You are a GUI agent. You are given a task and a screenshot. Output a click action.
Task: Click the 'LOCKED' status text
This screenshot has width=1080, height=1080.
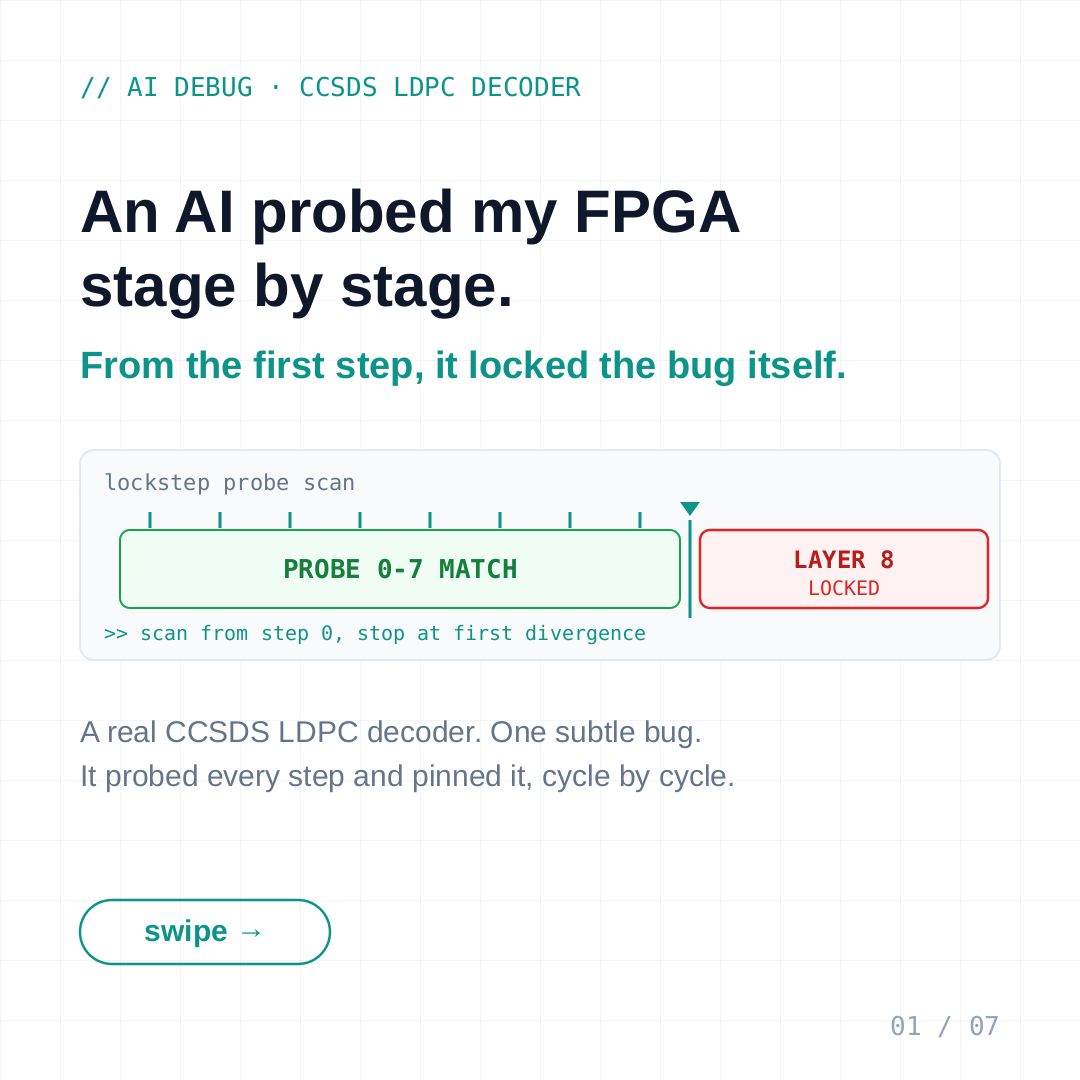(844, 588)
